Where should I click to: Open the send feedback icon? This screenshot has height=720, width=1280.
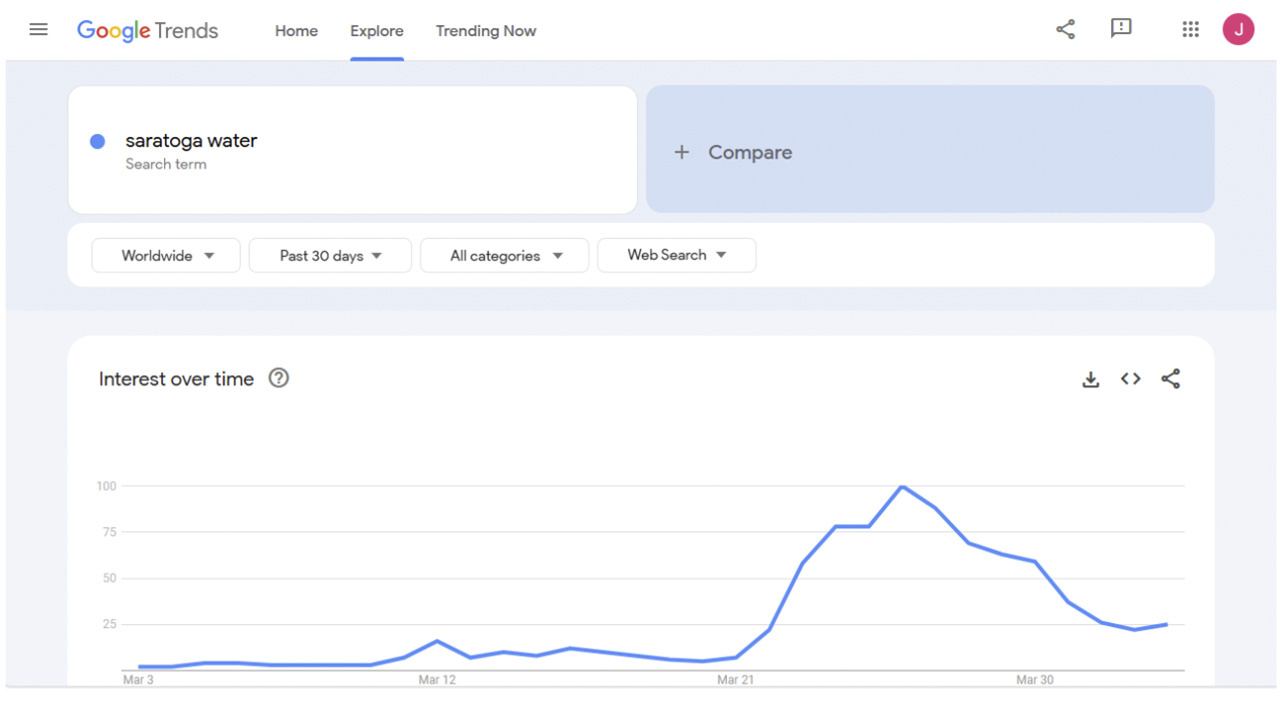1121,29
